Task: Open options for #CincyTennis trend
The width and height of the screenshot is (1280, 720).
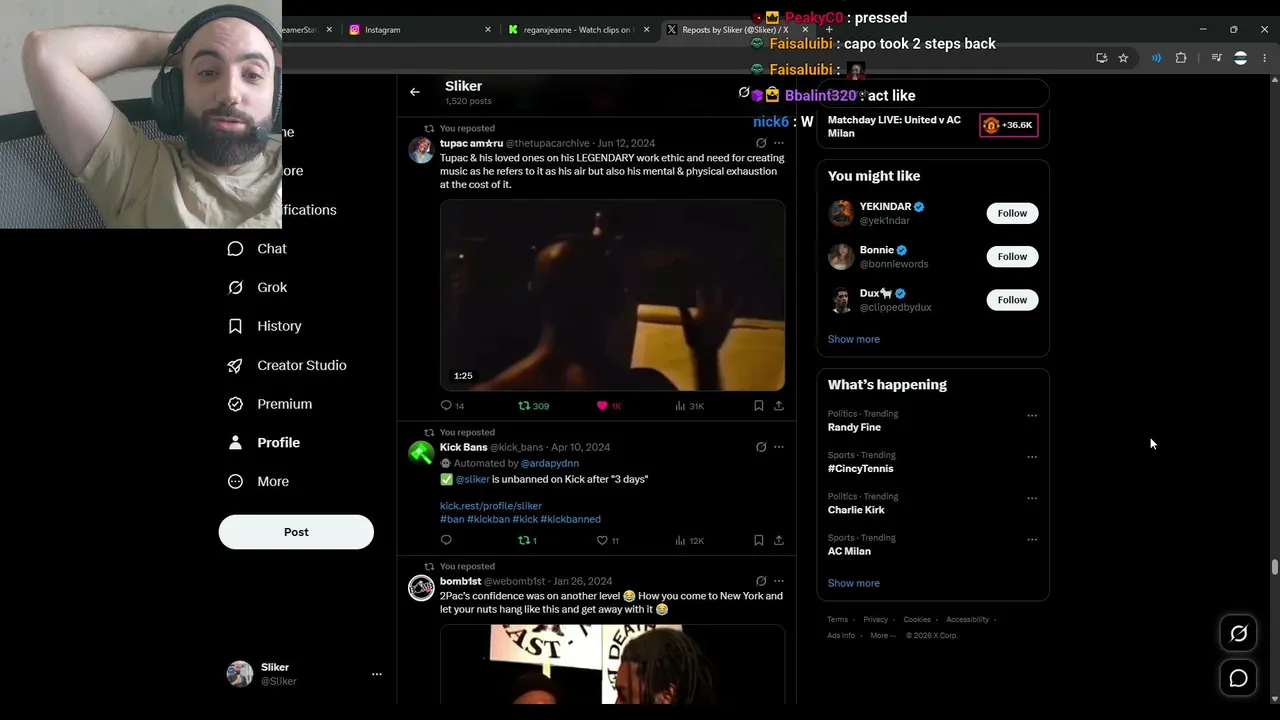Action: tap(1032, 457)
